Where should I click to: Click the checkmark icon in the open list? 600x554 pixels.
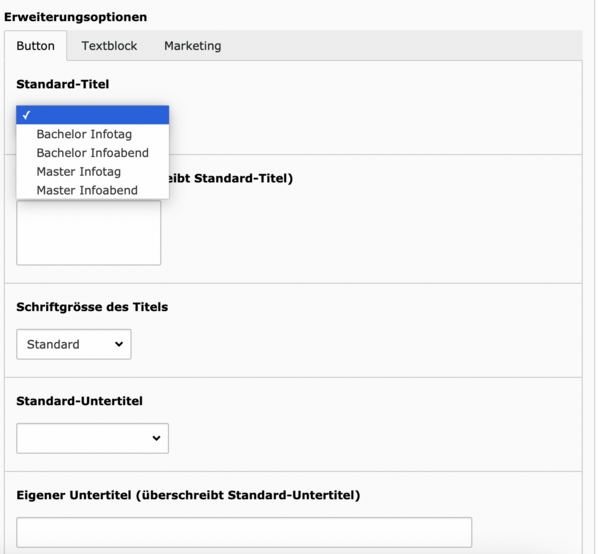point(26,115)
